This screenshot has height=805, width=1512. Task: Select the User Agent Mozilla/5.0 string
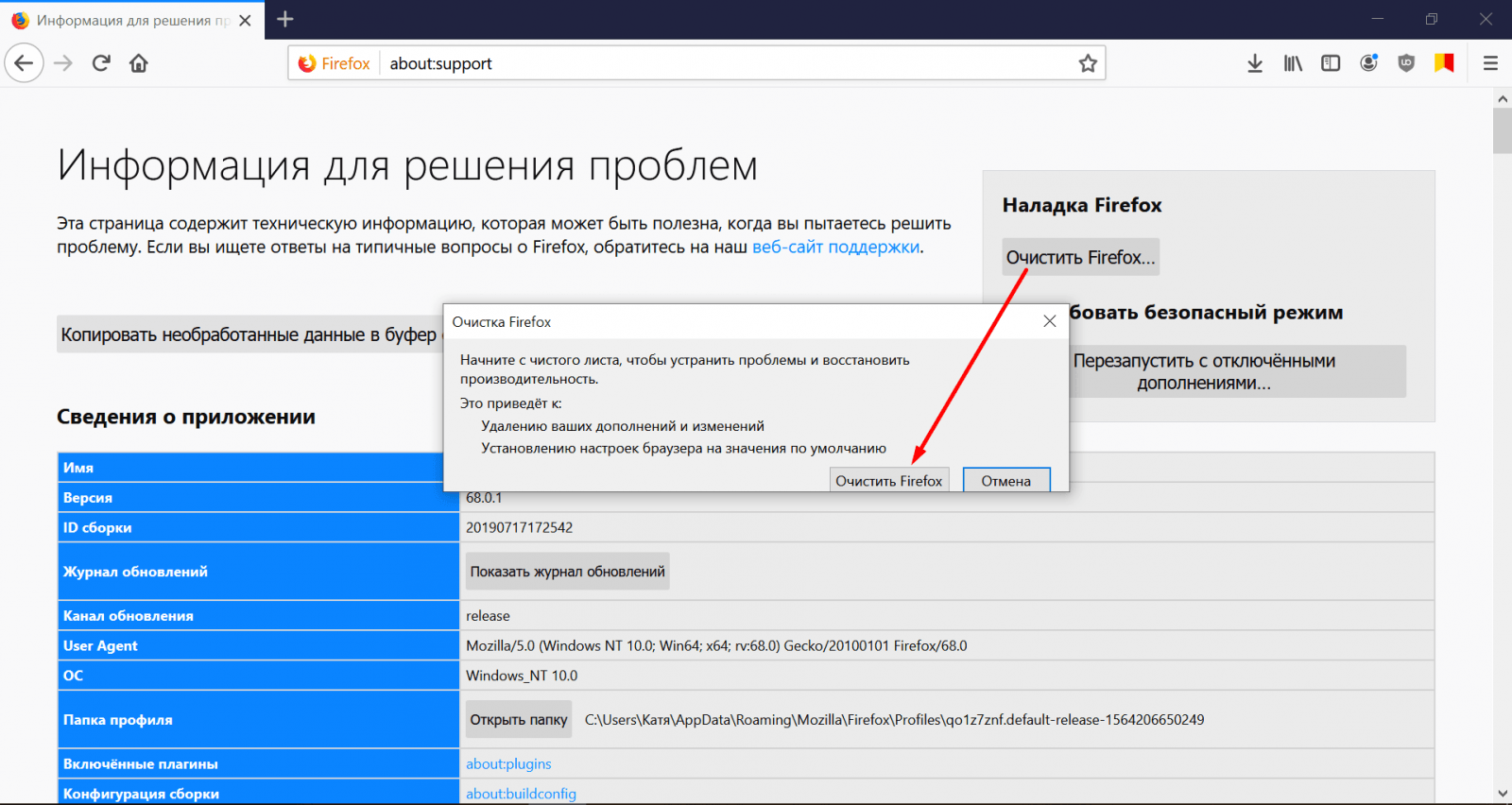tap(716, 645)
